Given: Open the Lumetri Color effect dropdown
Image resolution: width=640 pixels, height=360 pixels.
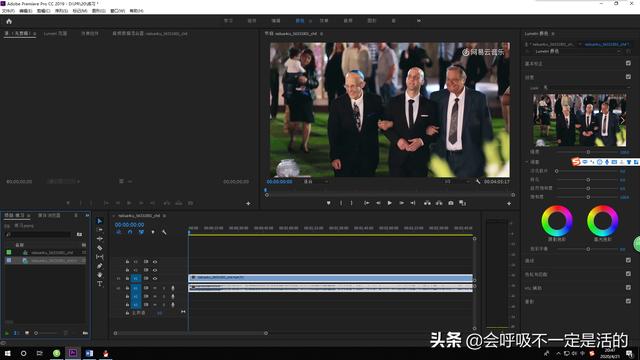Looking at the screenshot, I should [x=578, y=51].
